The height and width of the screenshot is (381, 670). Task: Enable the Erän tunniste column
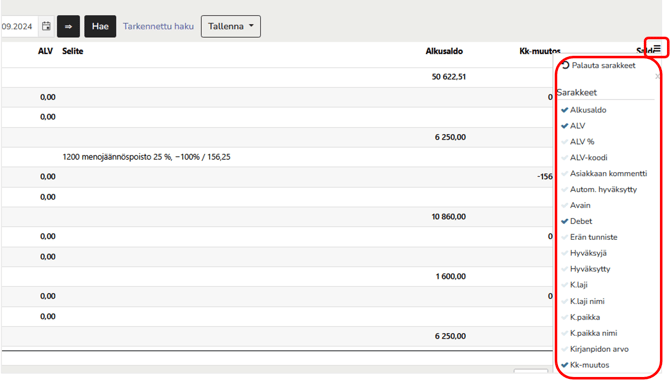589,237
